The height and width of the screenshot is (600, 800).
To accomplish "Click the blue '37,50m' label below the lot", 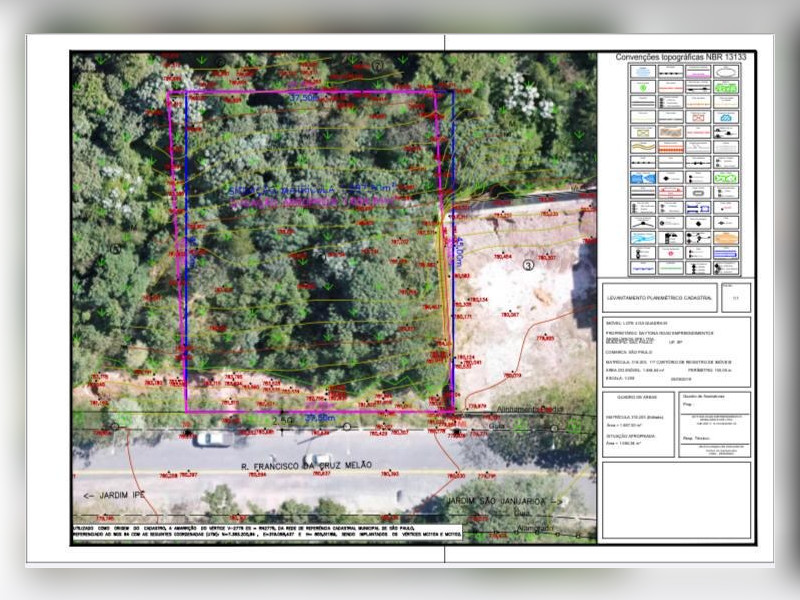I will (320, 418).
